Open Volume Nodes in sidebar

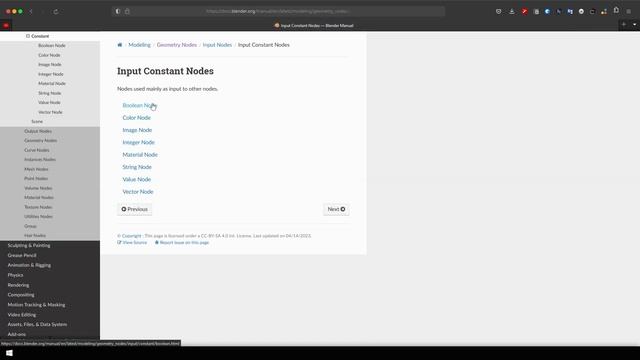coord(38,188)
